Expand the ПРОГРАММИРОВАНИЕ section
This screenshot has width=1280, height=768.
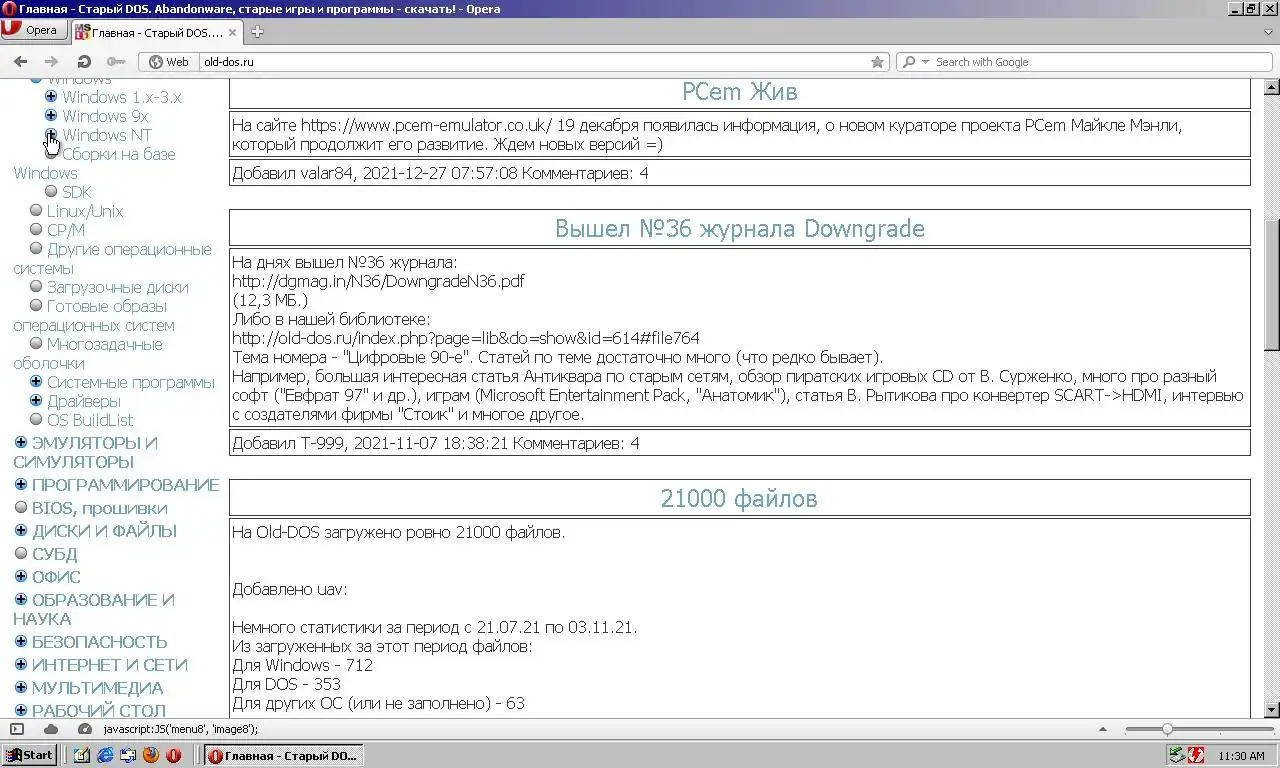[21, 484]
